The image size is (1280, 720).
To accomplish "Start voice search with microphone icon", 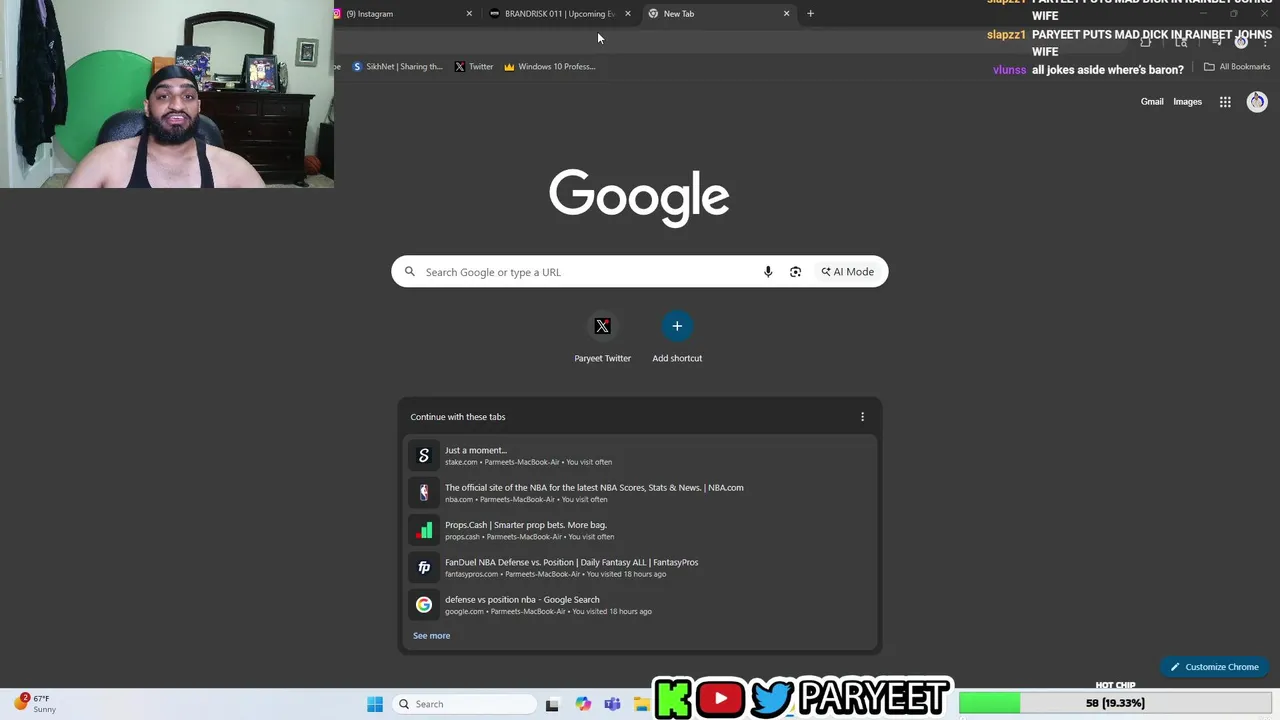I will click(768, 272).
